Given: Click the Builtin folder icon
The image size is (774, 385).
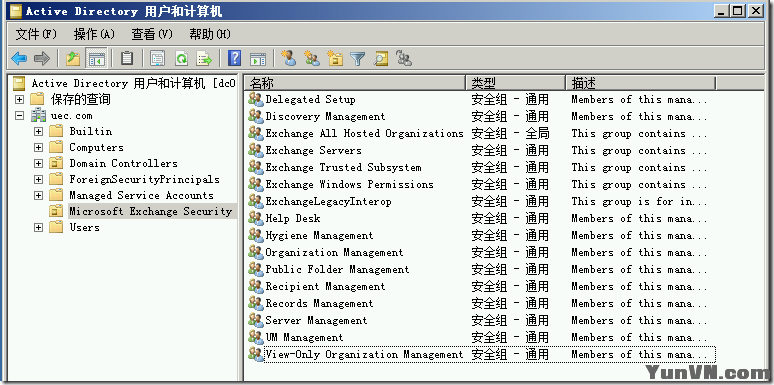Looking at the screenshot, I should (56, 131).
